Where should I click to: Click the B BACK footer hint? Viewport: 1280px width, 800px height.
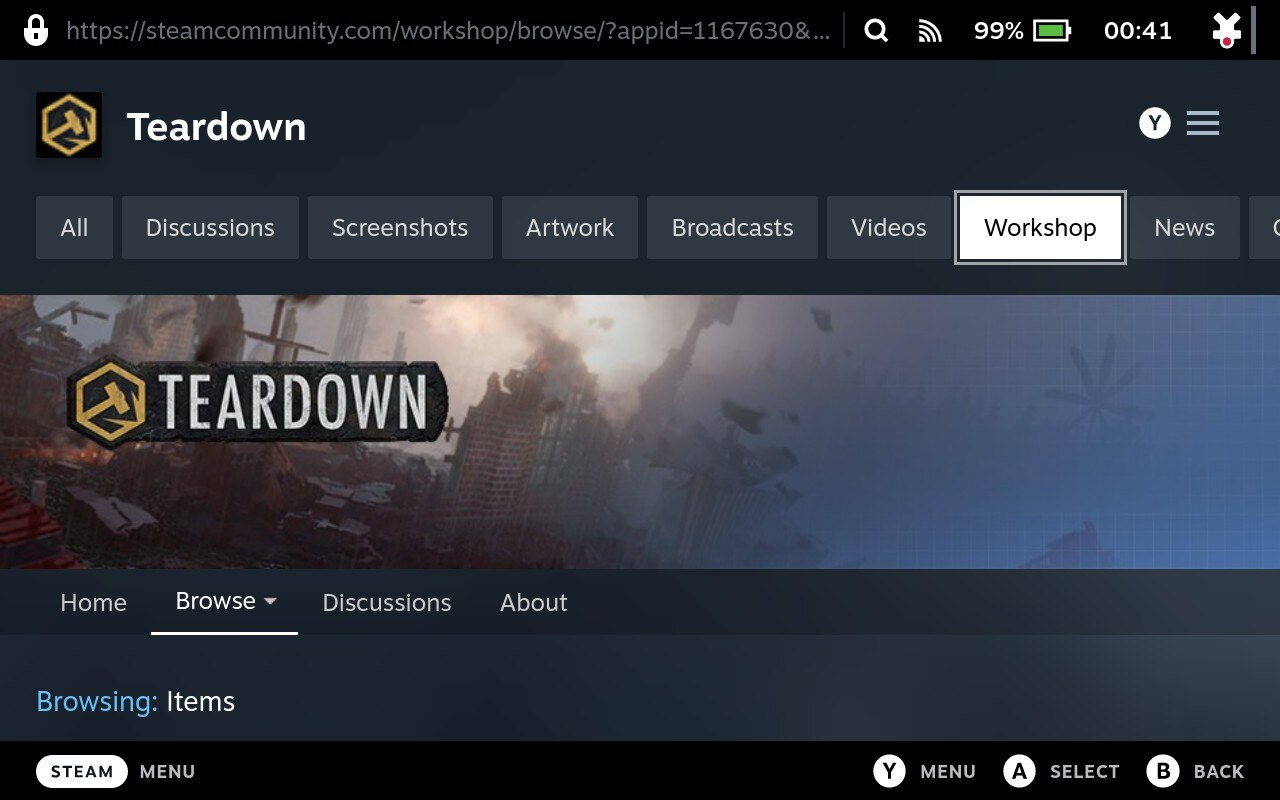1195,771
